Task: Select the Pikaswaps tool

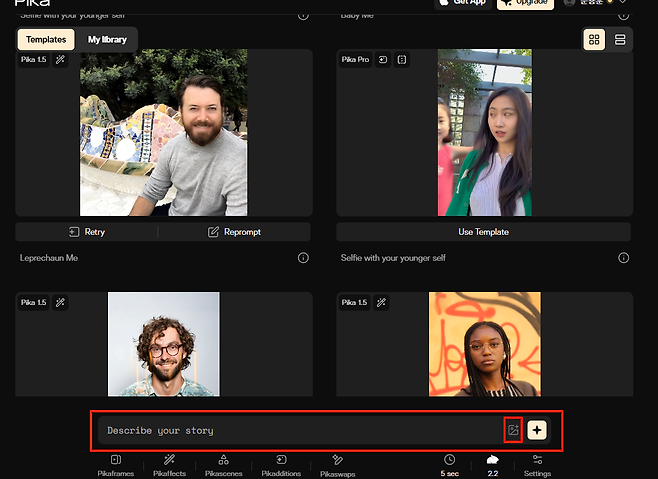Action: pos(335,465)
